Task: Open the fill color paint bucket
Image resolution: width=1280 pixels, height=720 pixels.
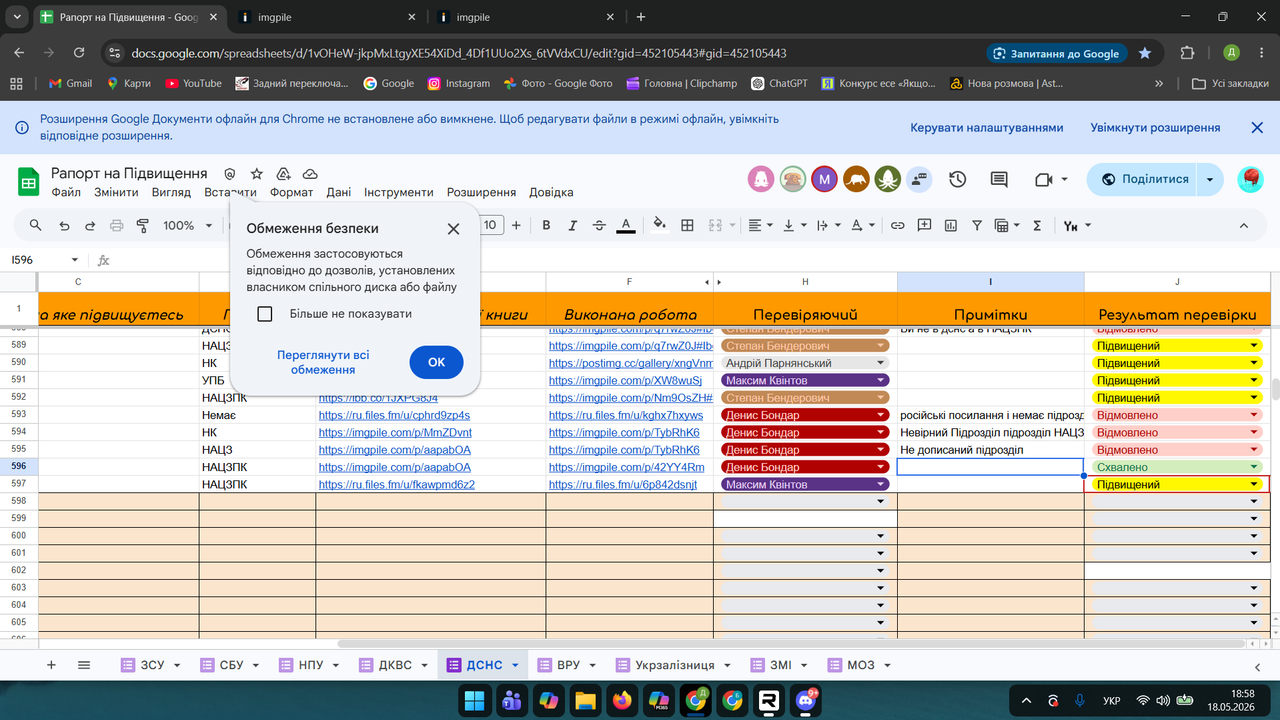Action: click(659, 226)
